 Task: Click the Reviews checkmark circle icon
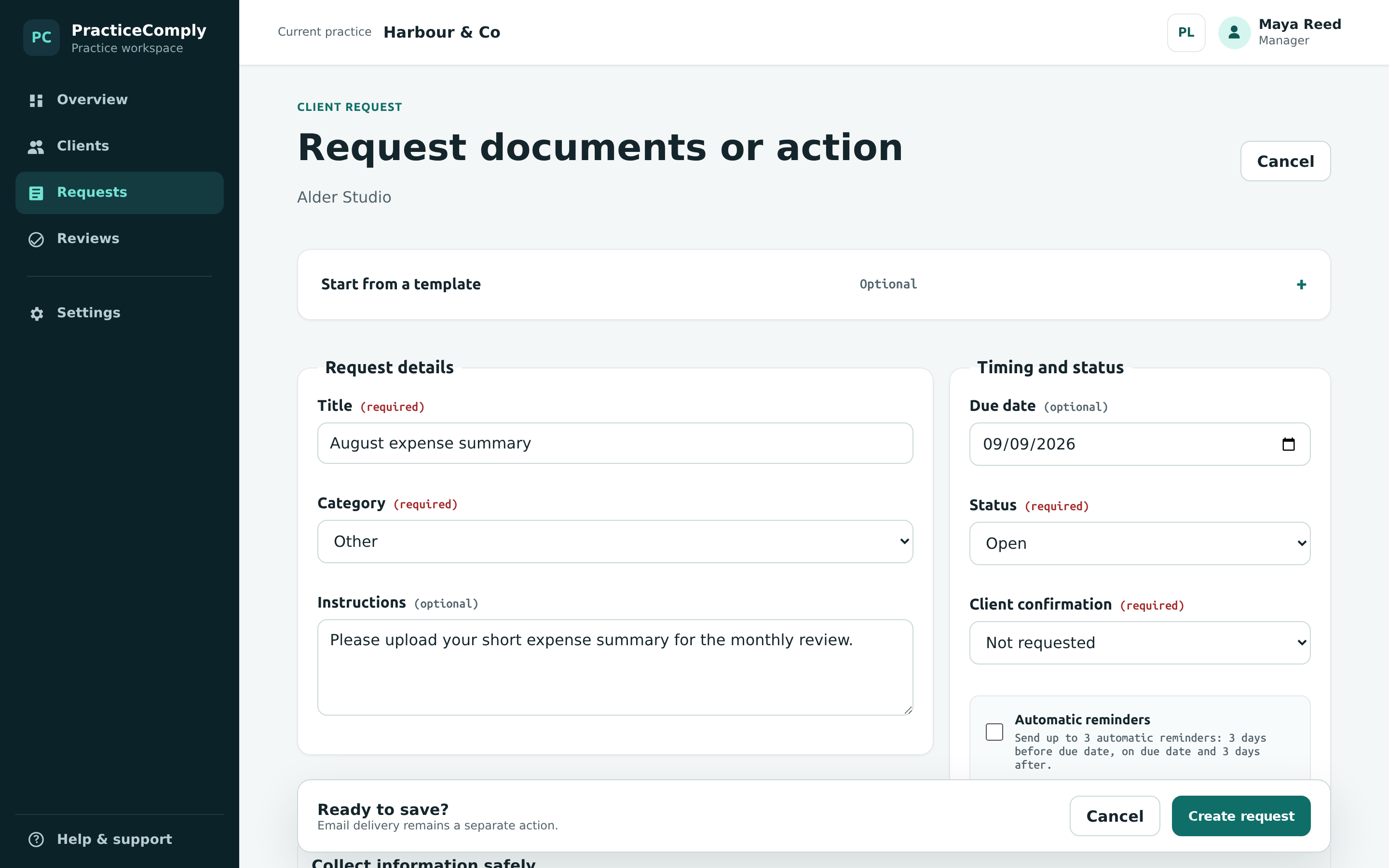[x=36, y=239]
